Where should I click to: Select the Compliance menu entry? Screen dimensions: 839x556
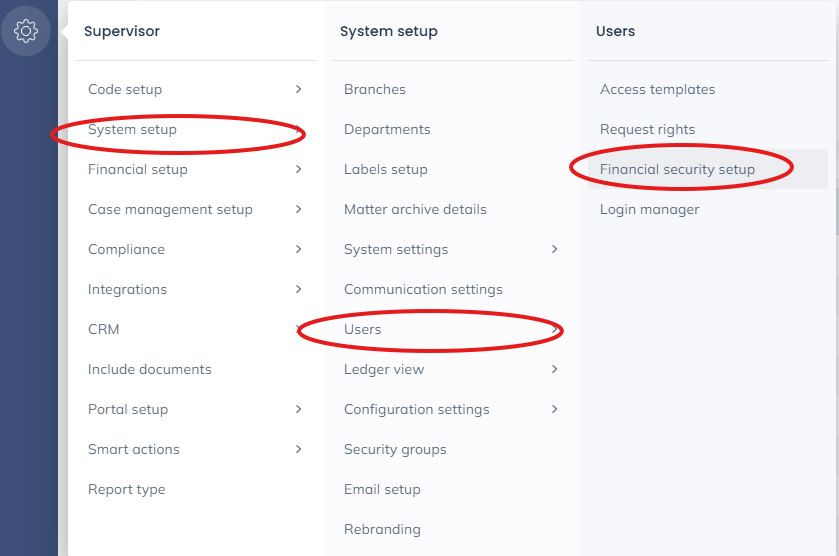pyautogui.click(x=126, y=249)
